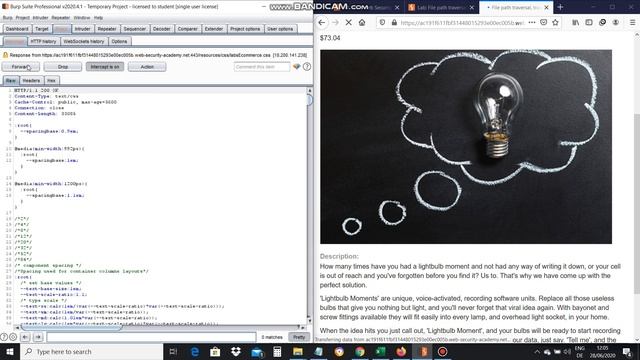Open the User options tab

tap(280, 29)
